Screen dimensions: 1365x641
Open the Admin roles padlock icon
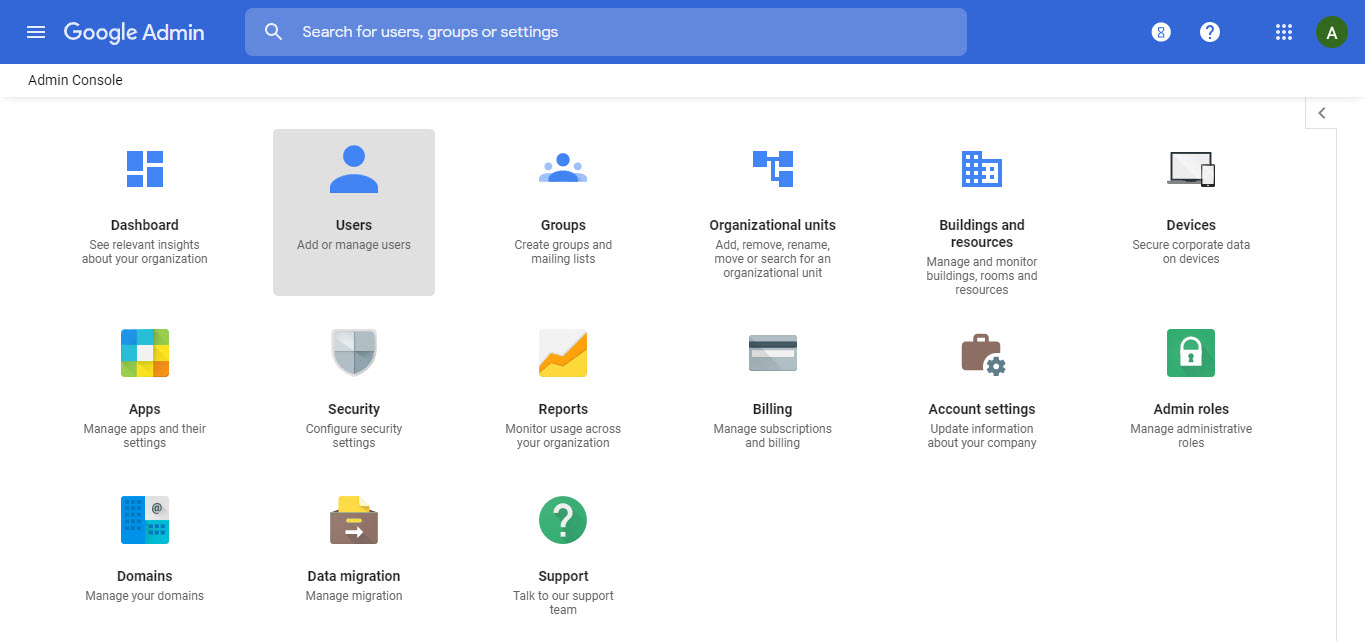pos(1191,353)
